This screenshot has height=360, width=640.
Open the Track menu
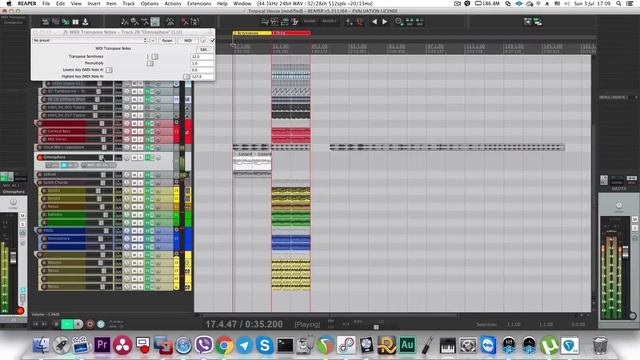(129, 3)
